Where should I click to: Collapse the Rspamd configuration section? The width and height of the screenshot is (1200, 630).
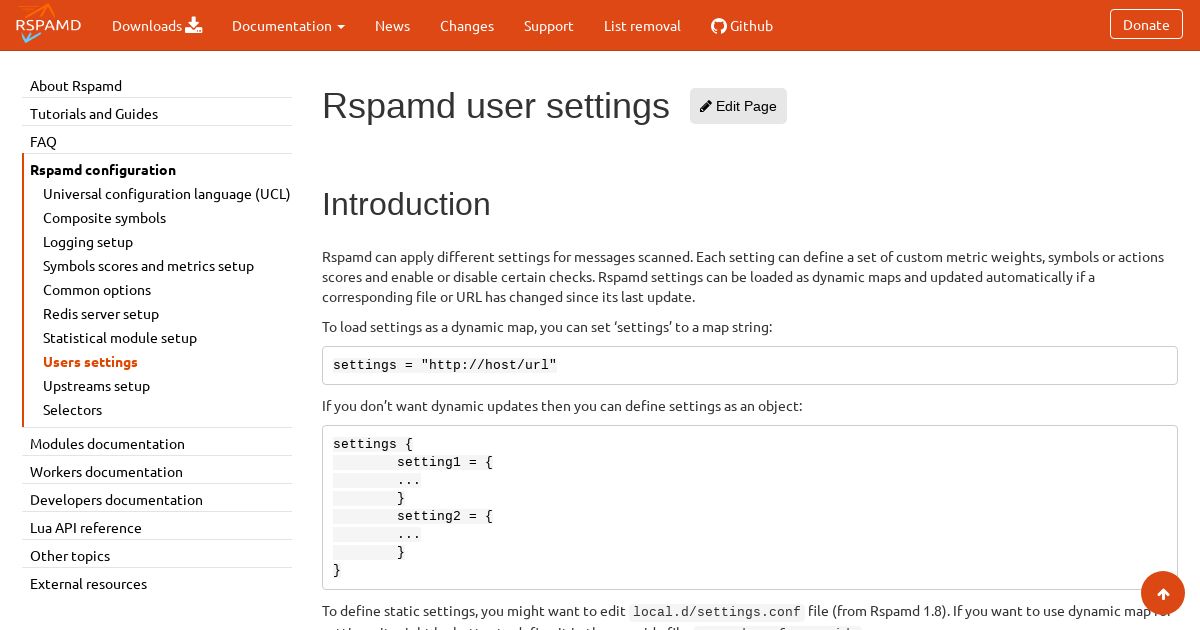(x=103, y=170)
